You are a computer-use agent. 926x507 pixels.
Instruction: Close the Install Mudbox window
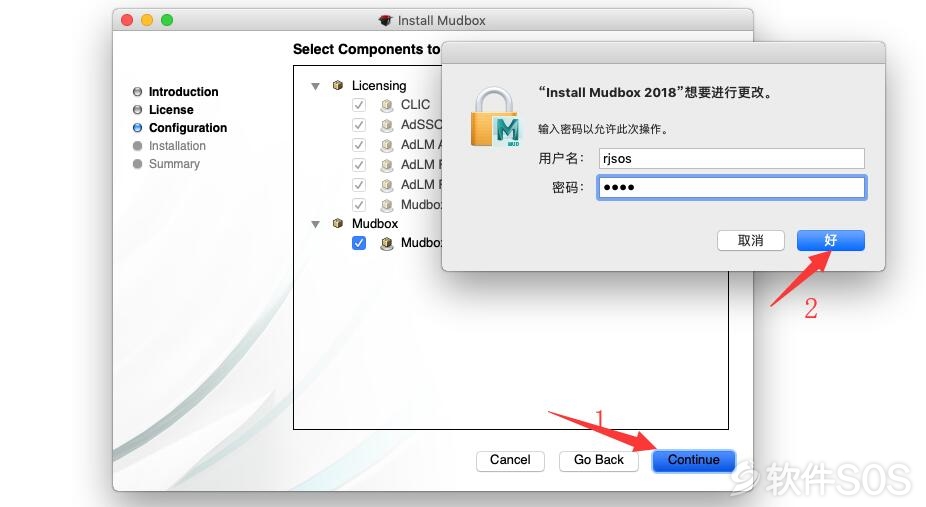[127, 20]
